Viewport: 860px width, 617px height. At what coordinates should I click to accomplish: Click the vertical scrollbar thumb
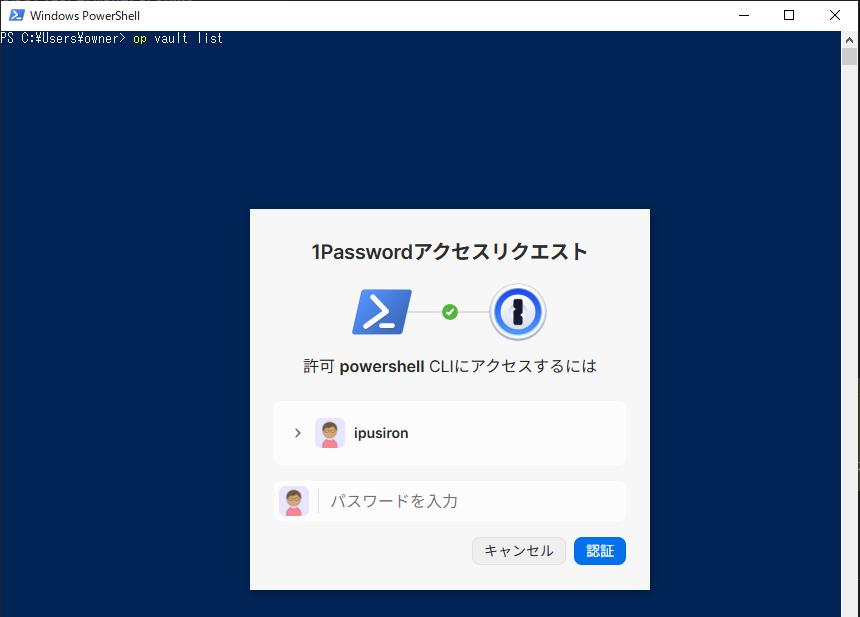pos(850,56)
